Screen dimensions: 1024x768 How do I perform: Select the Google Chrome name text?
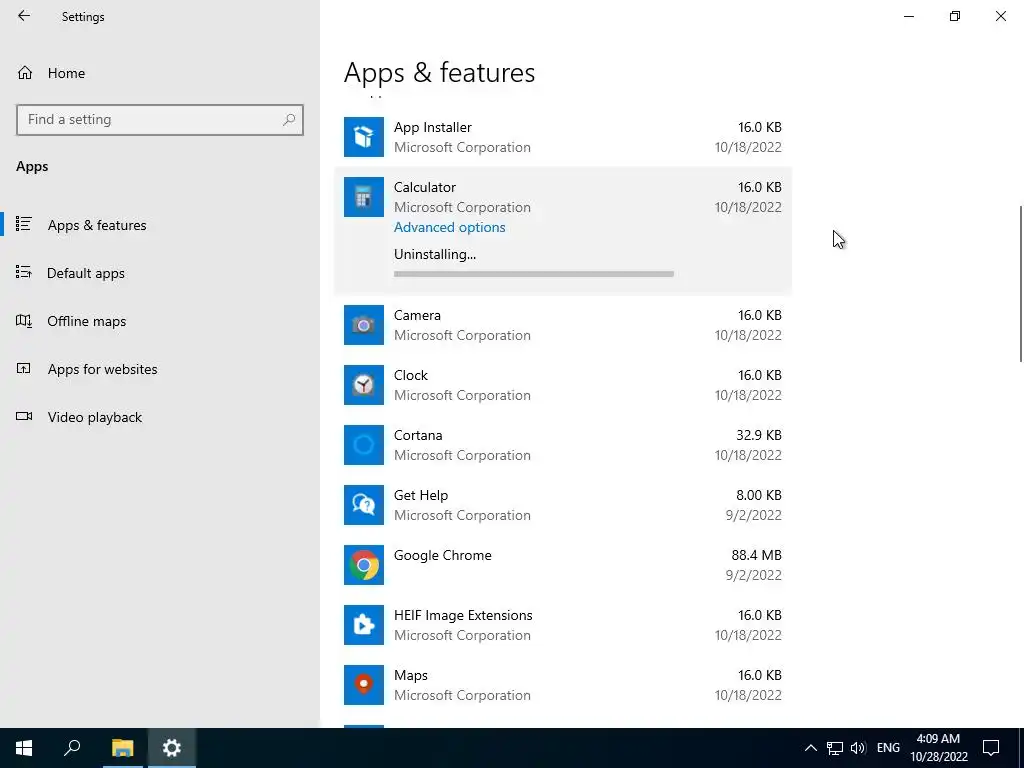(x=443, y=556)
